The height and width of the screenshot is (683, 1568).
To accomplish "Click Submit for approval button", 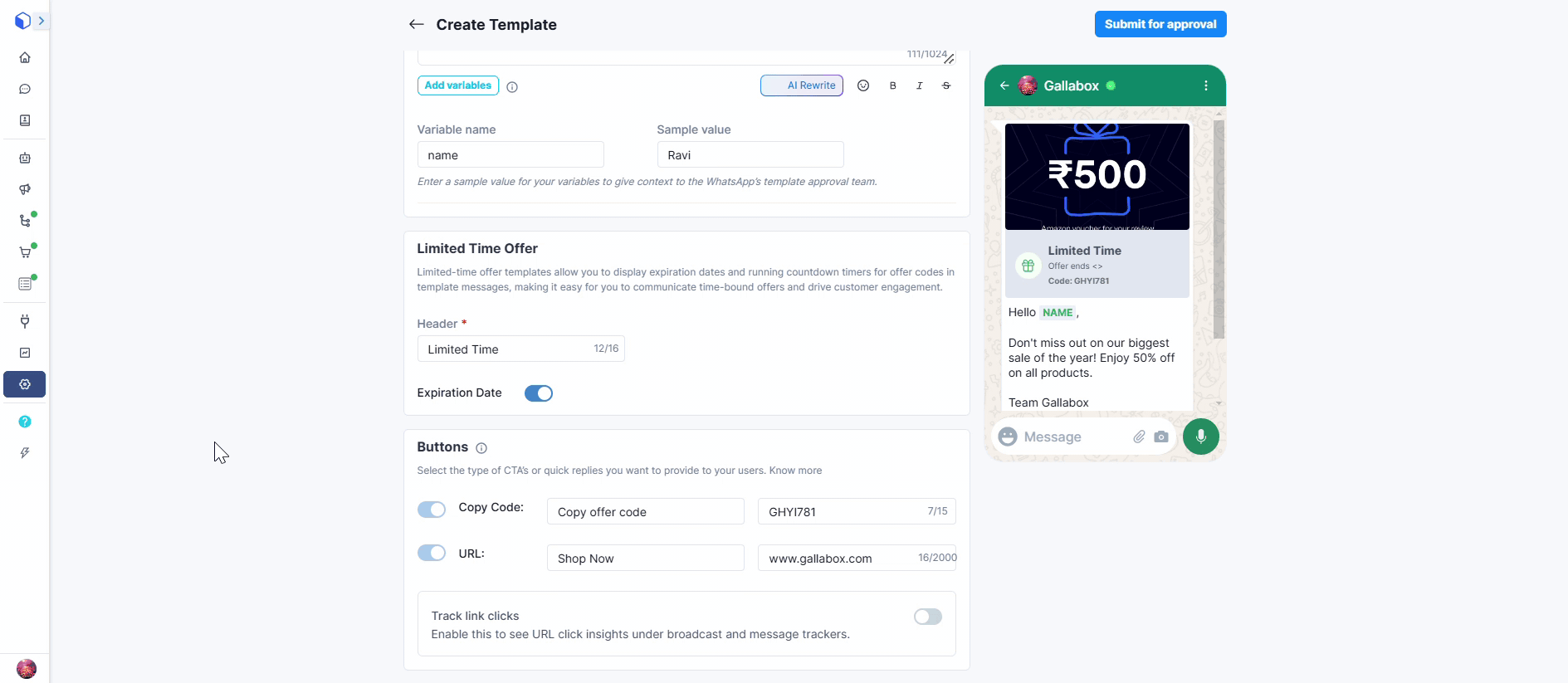I will [x=1160, y=24].
